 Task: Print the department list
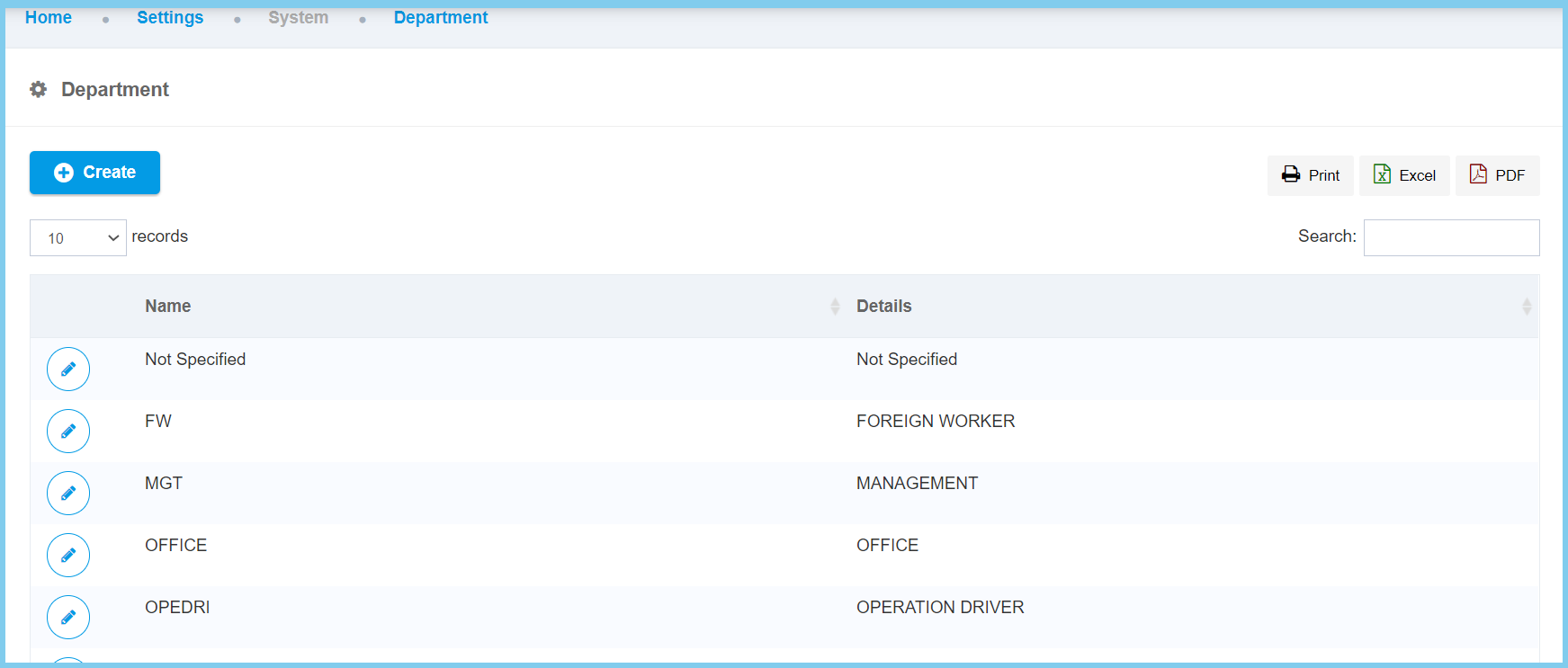[1310, 175]
